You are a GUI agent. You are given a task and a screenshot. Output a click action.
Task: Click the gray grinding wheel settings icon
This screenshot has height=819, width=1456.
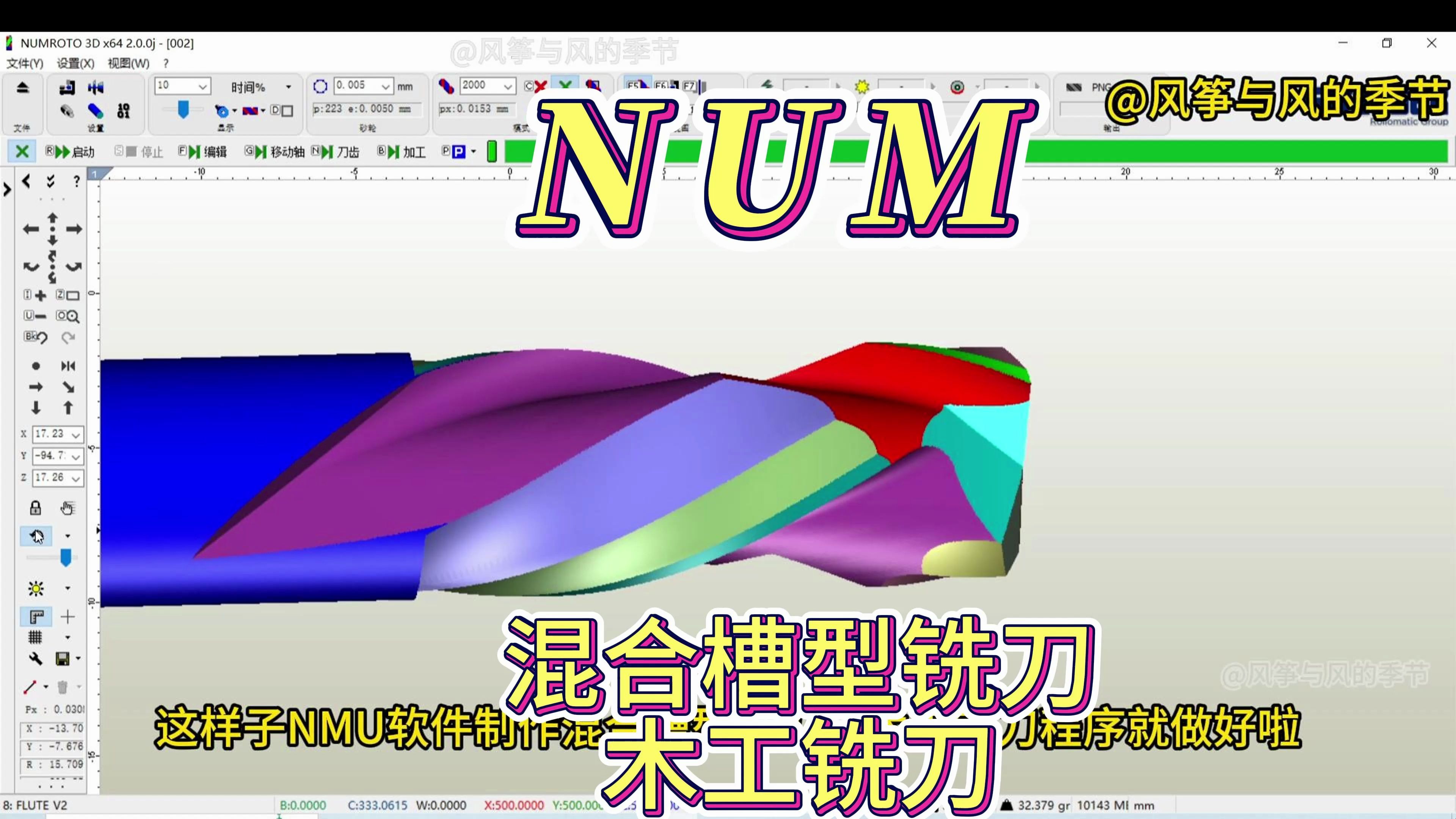67,111
